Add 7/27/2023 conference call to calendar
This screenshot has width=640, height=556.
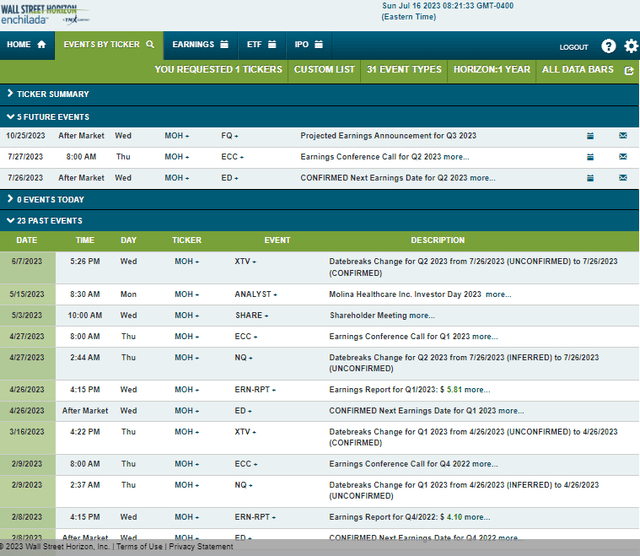pyautogui.click(x=590, y=157)
